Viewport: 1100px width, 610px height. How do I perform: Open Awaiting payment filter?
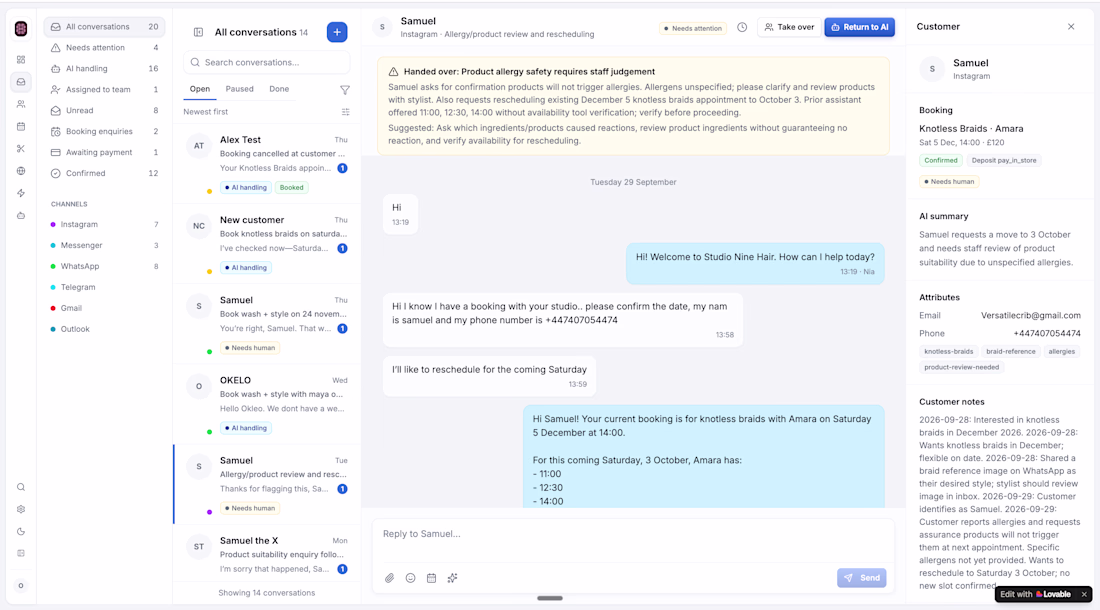[104, 153]
